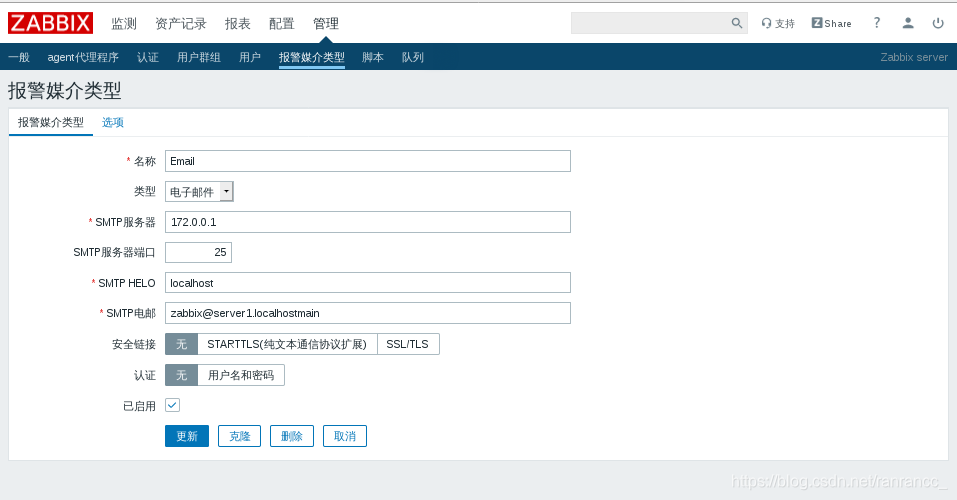Image resolution: width=957 pixels, height=500 pixels.
Task: Click the SMTP HELO field localhost
Action: 367,283
